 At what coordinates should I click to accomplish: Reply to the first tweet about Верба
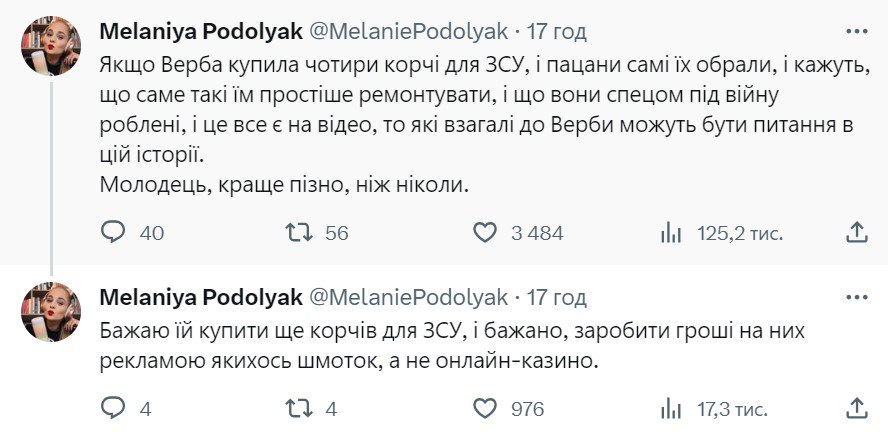[x=115, y=233]
